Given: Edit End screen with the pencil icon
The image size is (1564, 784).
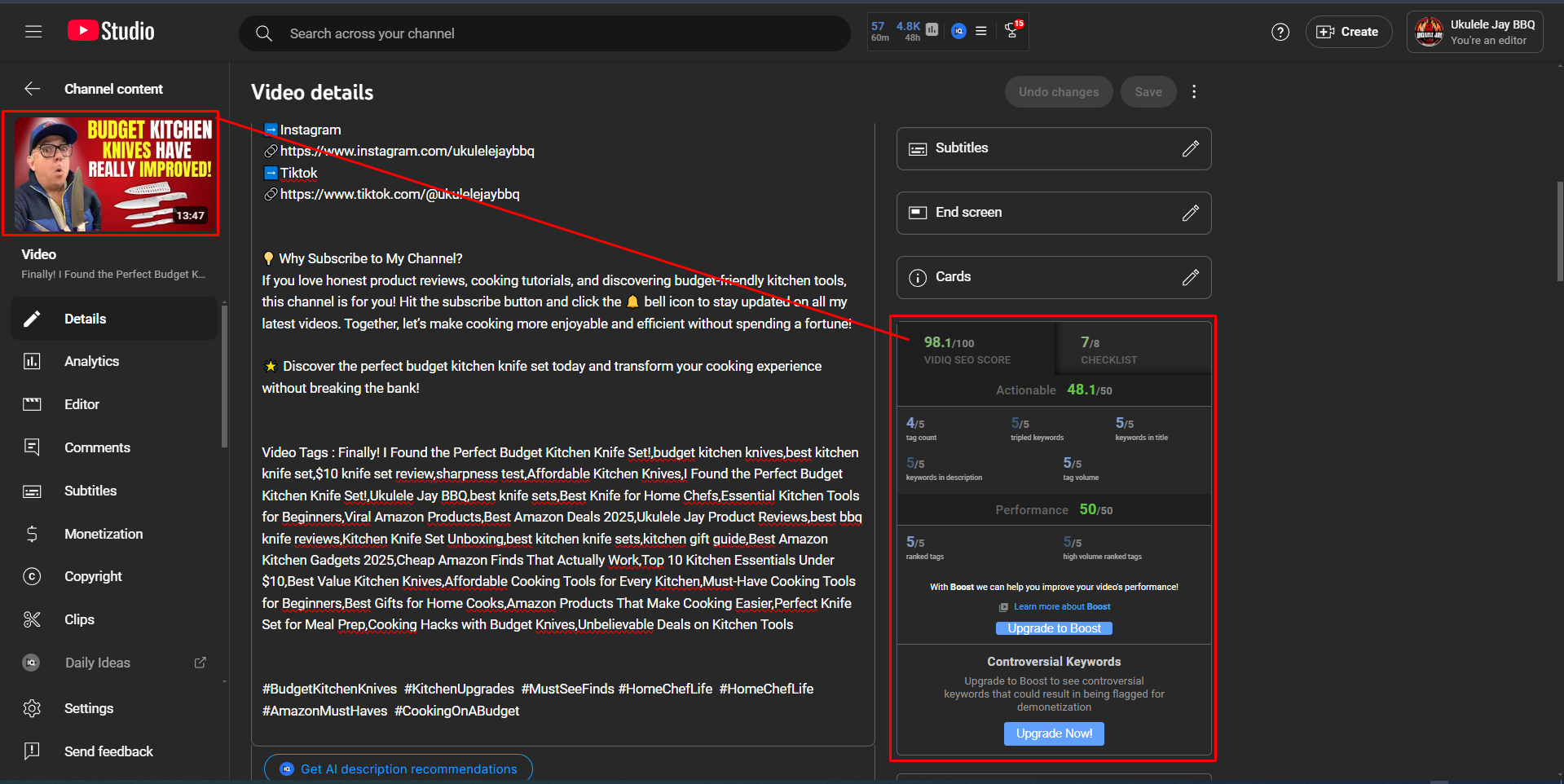Looking at the screenshot, I should pyautogui.click(x=1191, y=213).
